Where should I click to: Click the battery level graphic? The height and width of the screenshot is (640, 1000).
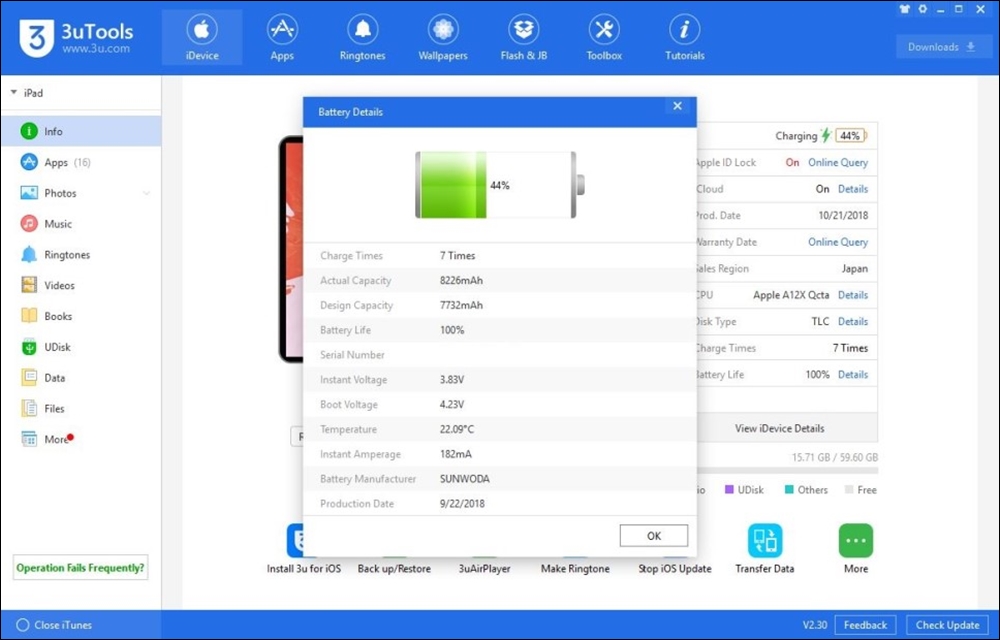tap(500, 185)
